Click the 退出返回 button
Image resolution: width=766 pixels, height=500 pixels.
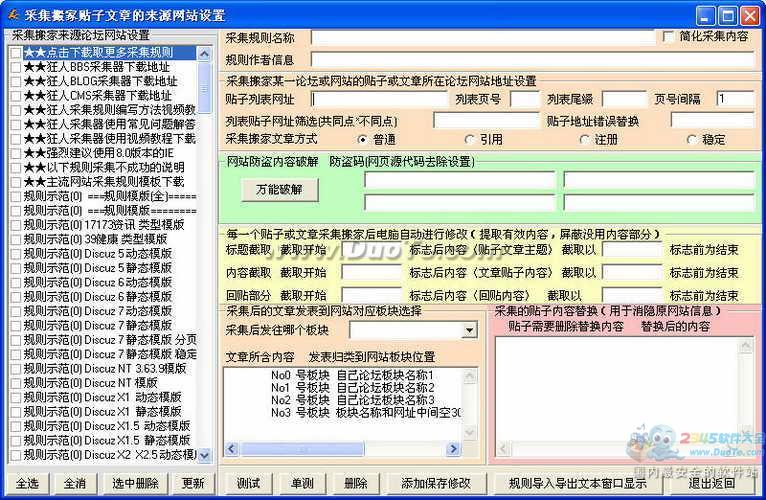coord(712,483)
